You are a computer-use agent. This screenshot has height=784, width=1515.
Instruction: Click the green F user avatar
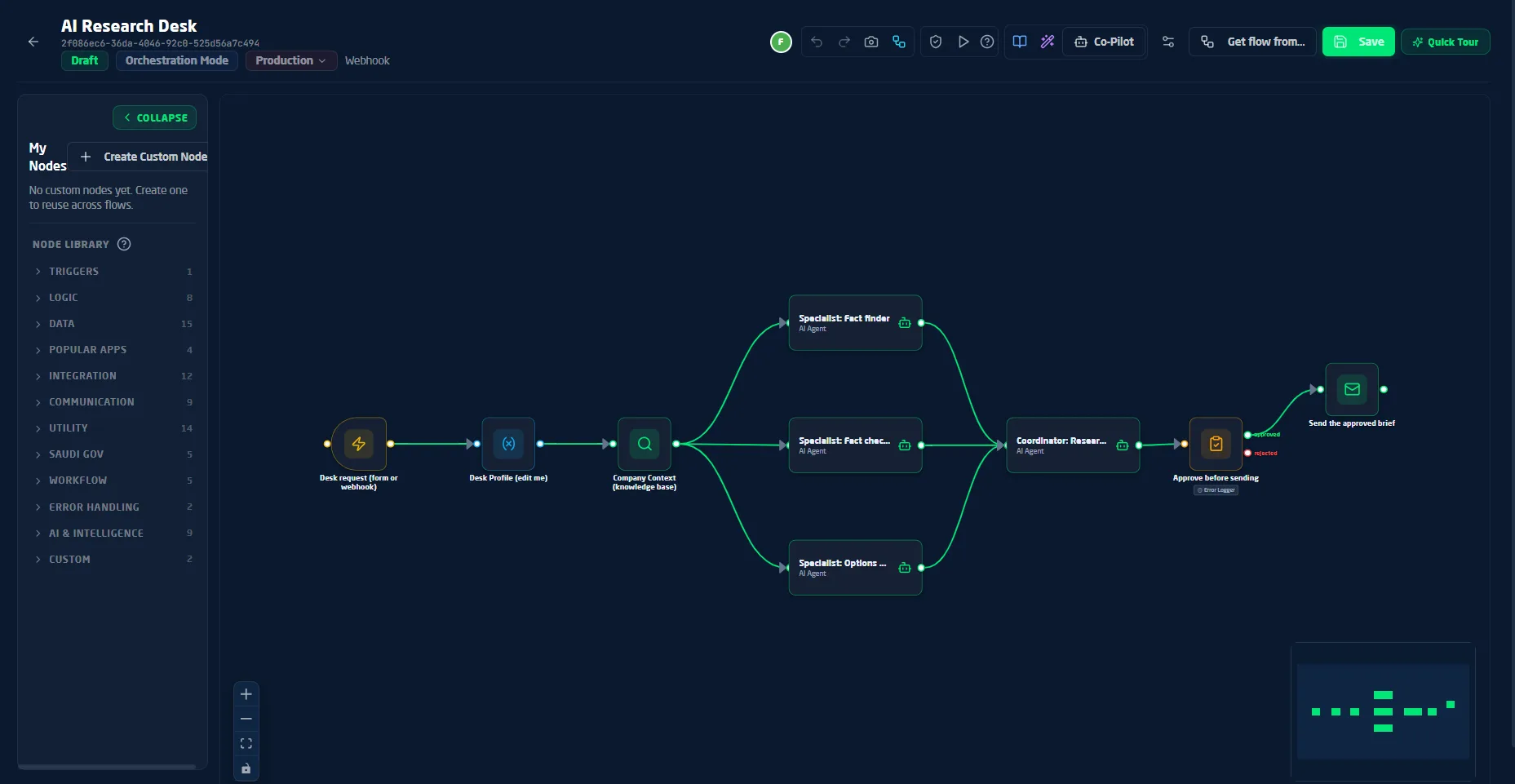tap(781, 42)
